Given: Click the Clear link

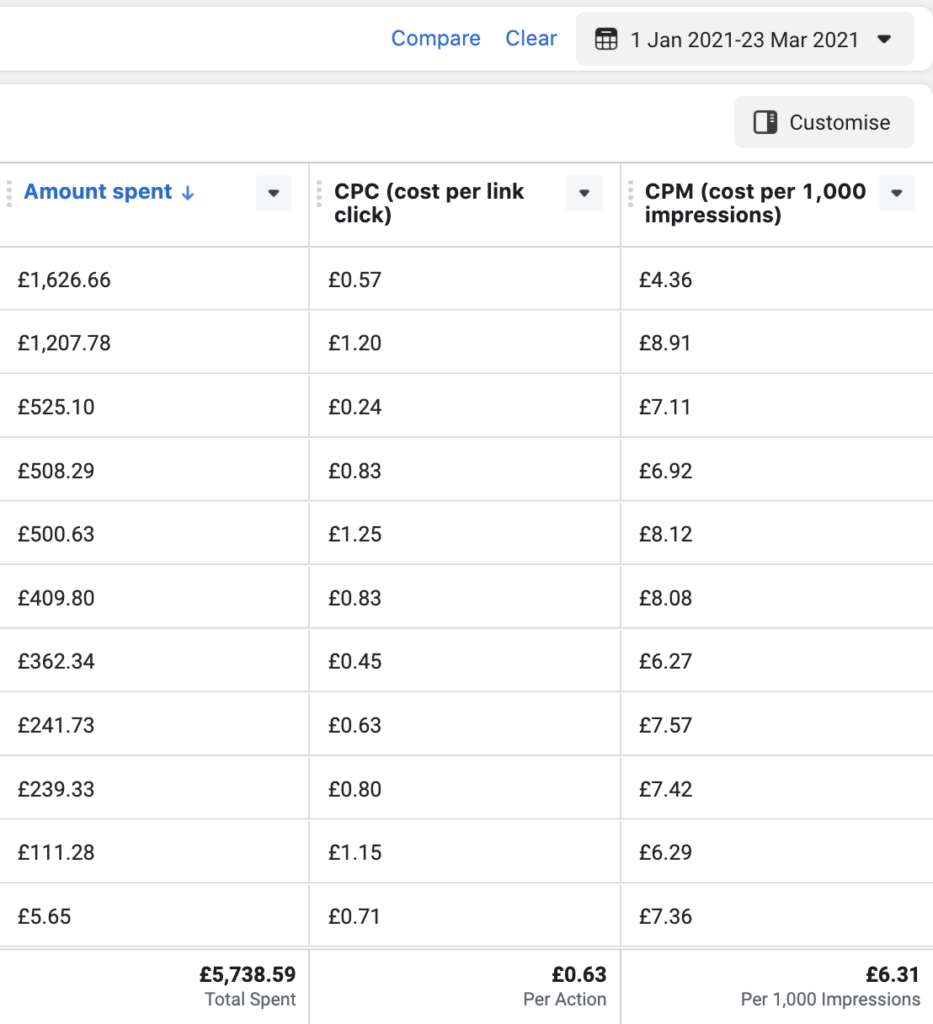Looking at the screenshot, I should tap(531, 39).
